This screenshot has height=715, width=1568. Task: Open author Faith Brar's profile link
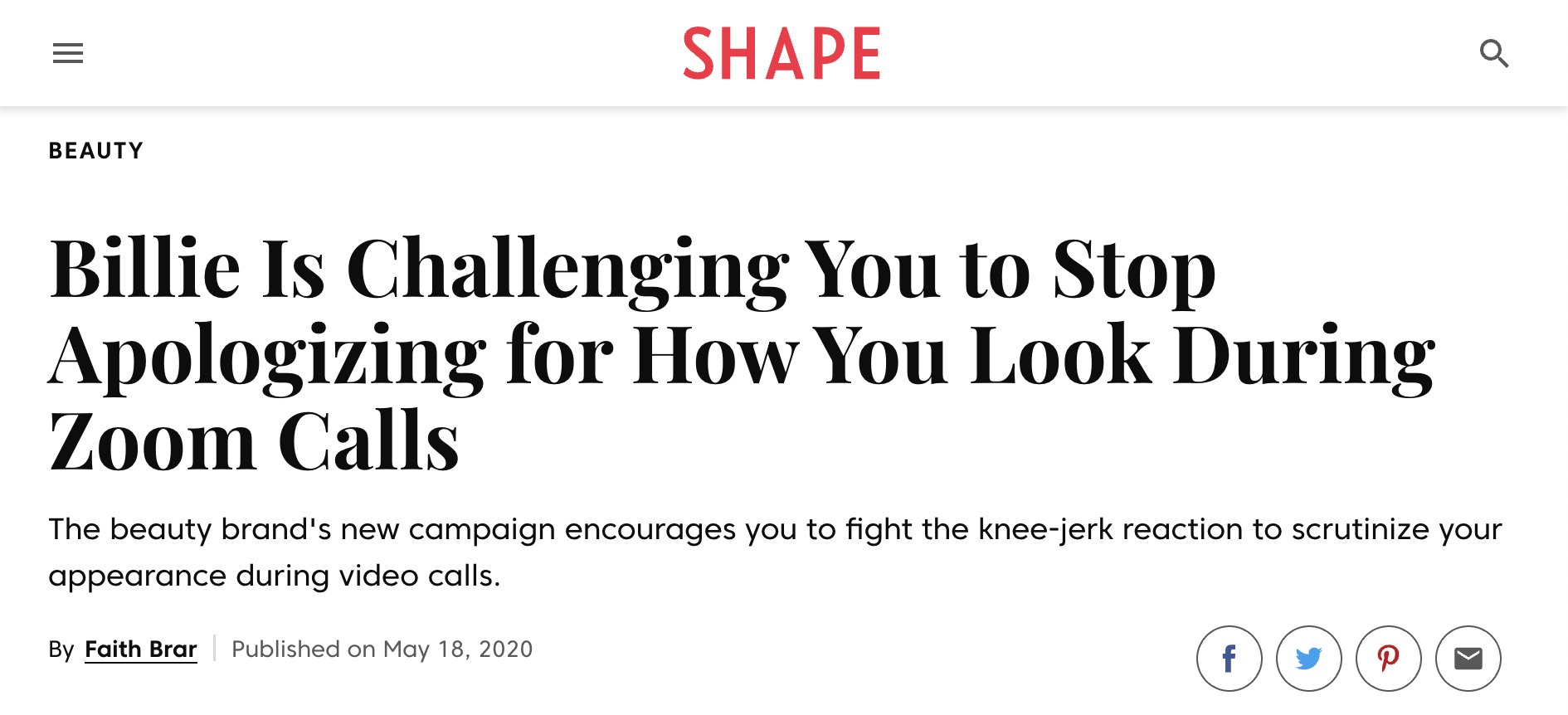pos(141,649)
